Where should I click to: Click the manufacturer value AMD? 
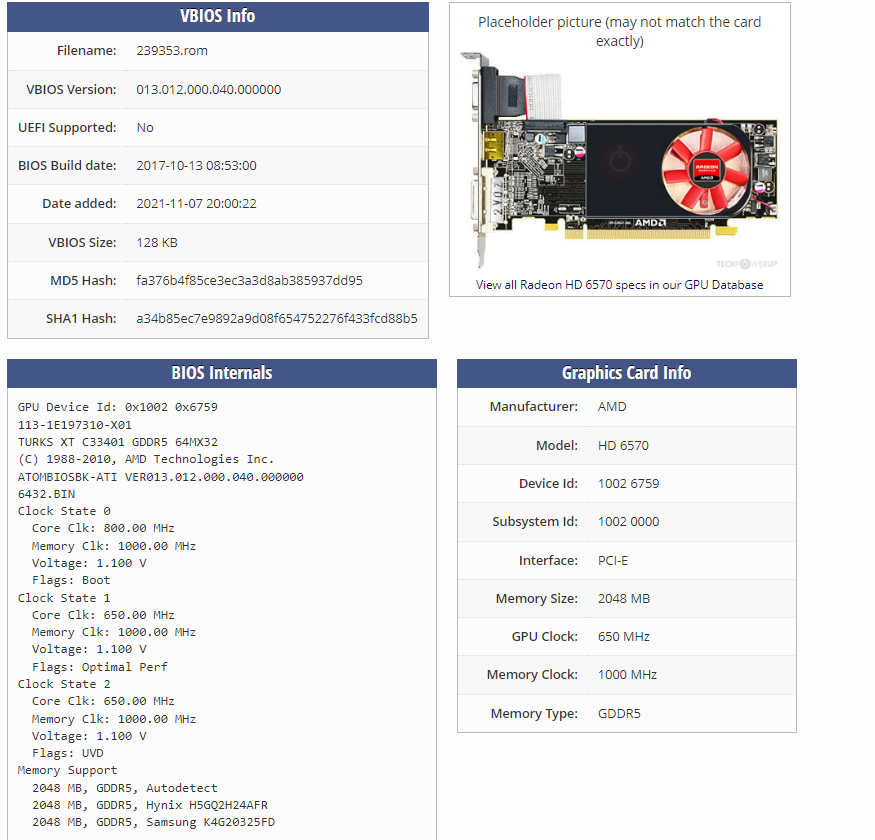point(612,407)
